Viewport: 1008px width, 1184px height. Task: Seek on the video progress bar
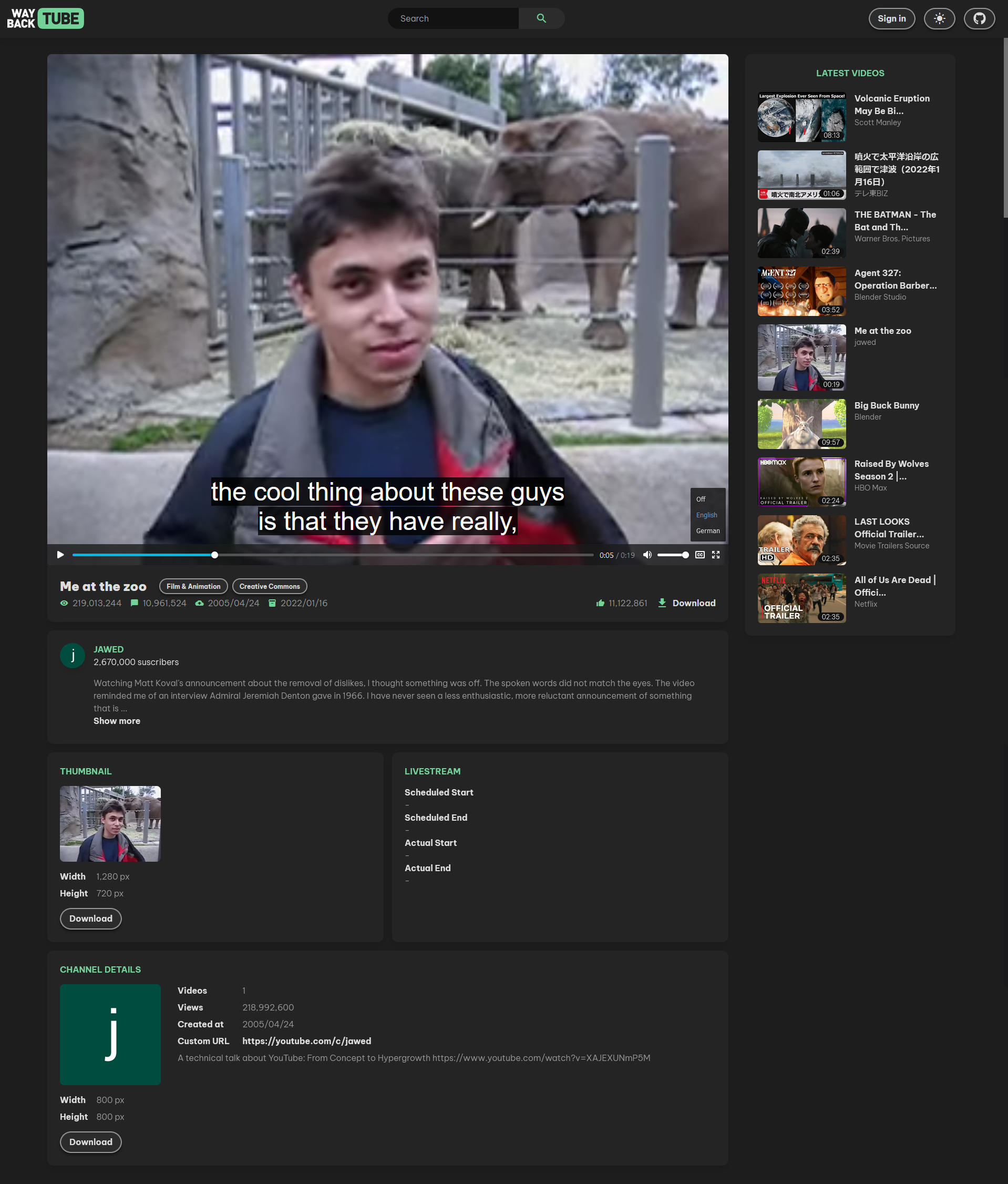[333, 555]
